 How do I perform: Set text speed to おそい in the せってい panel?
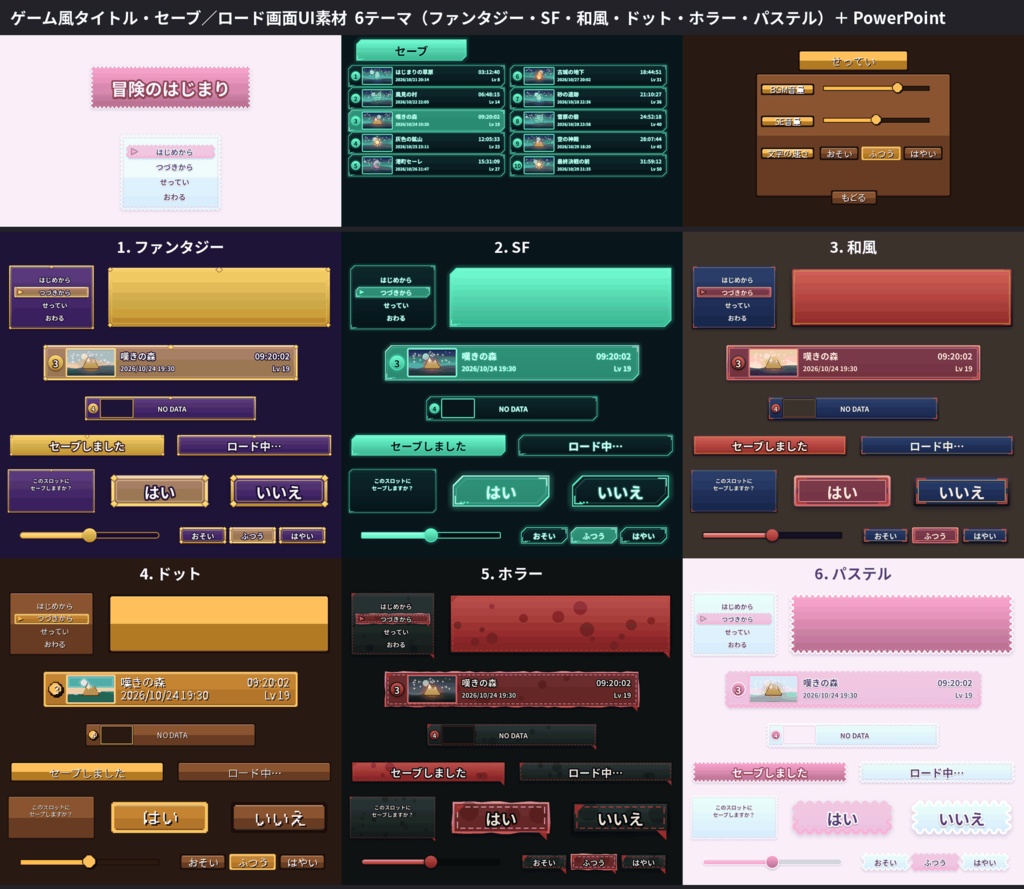[839, 154]
